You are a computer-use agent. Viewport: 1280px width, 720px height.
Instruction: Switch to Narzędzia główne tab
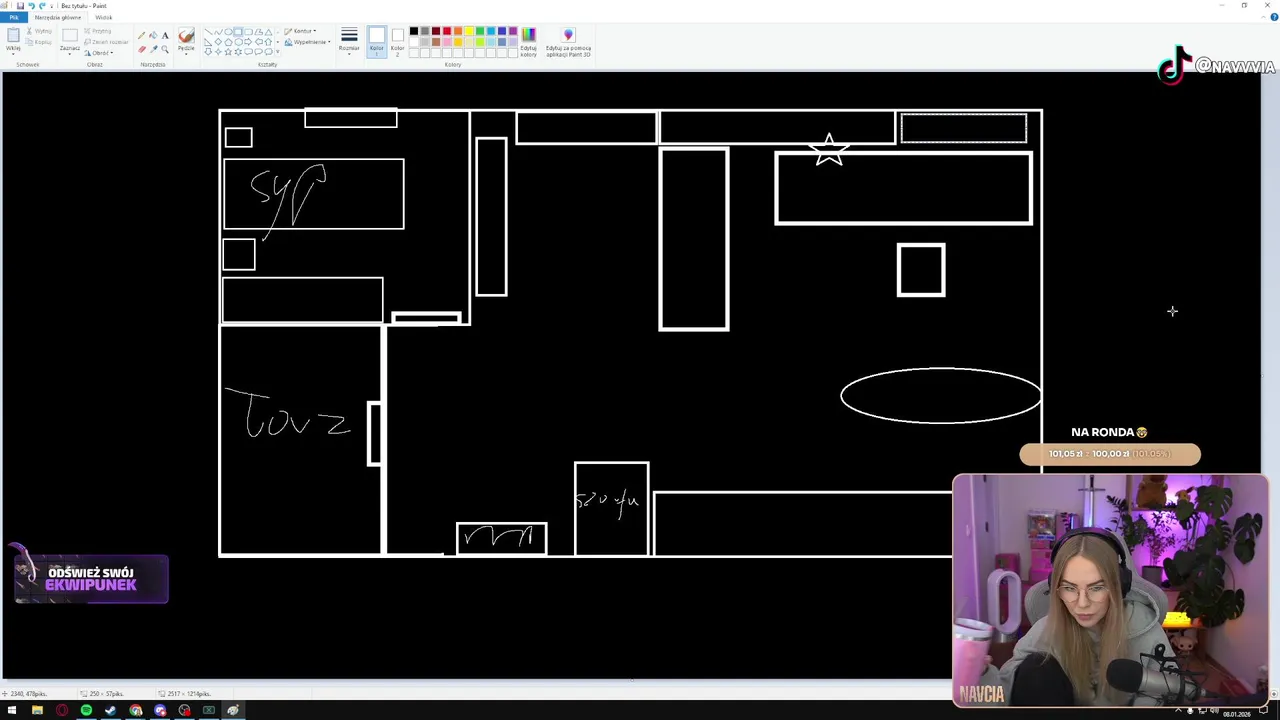(58, 17)
